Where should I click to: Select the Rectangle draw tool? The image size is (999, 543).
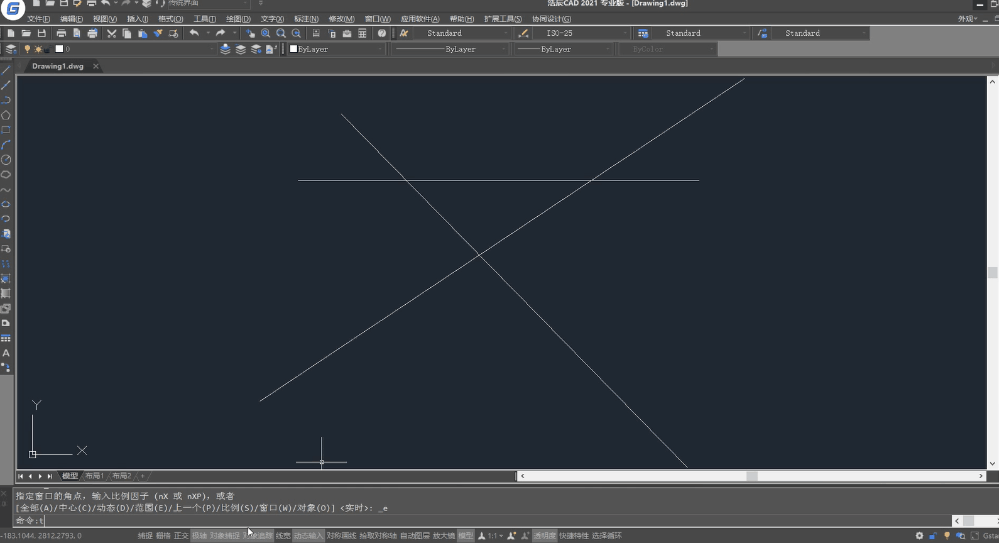pyautogui.click(x=6, y=130)
